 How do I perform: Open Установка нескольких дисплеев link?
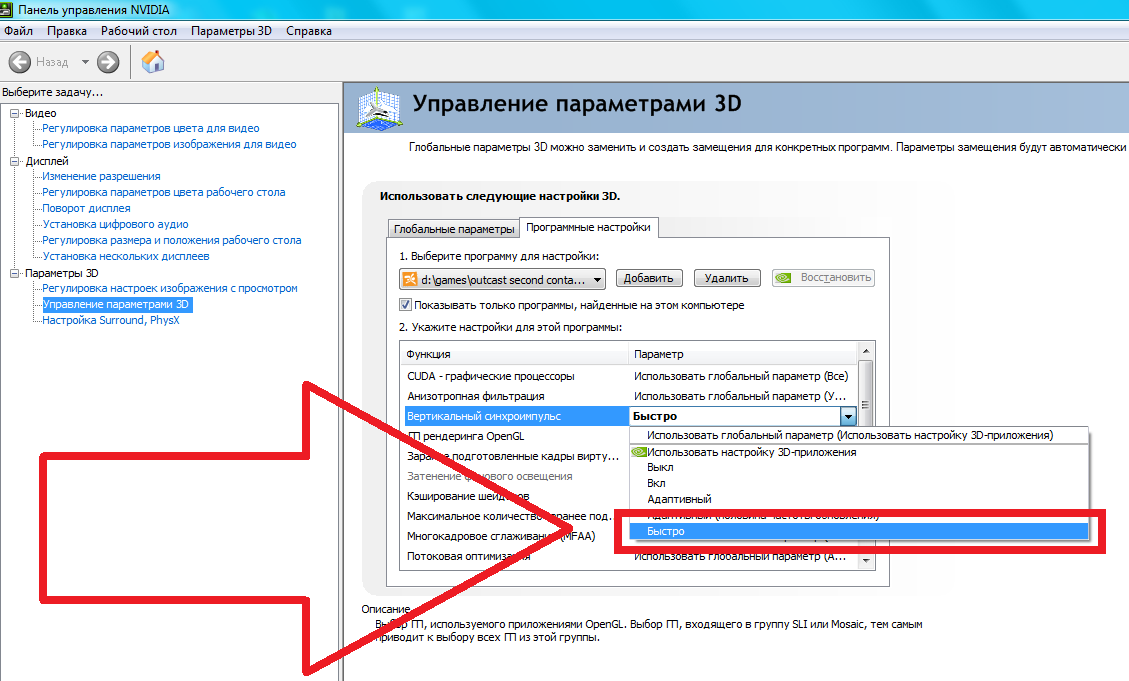pyautogui.click(x=125, y=256)
